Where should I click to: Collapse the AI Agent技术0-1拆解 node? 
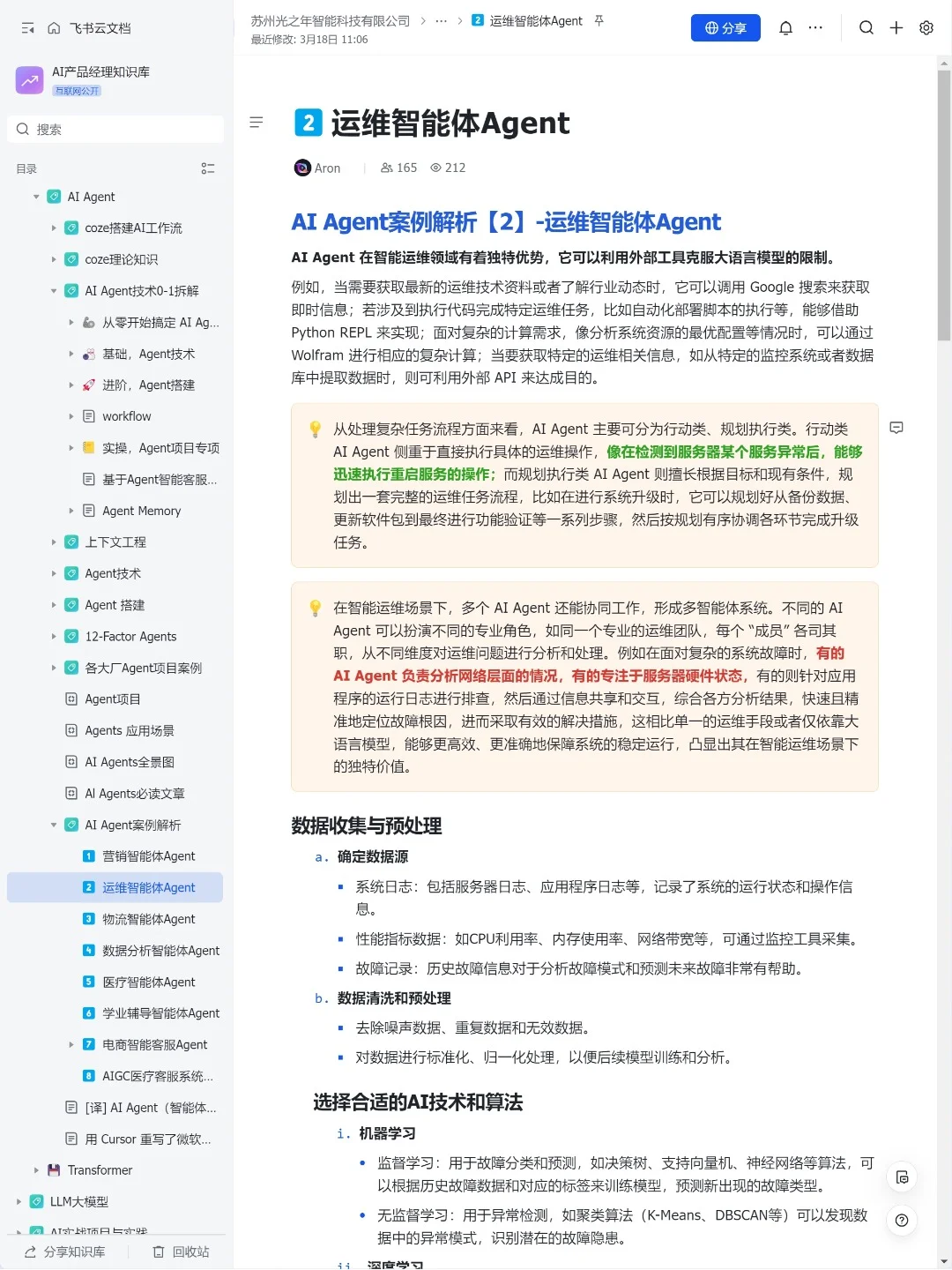54,291
